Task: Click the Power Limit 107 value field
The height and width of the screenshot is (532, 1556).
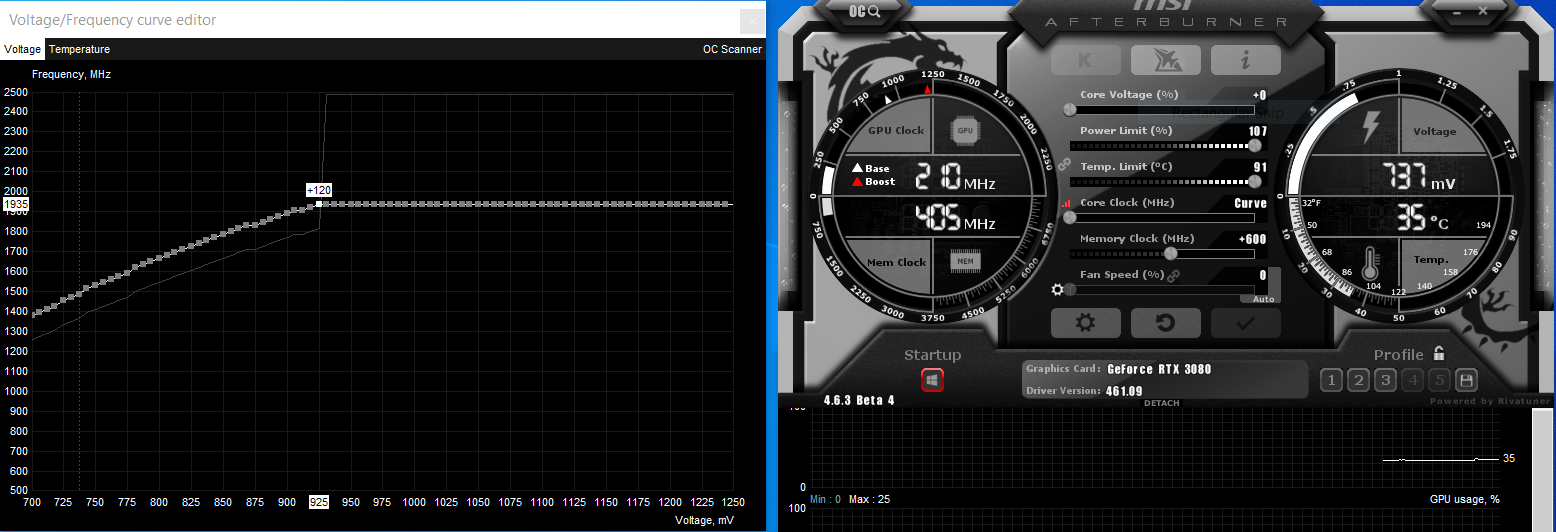Action: click(1258, 131)
